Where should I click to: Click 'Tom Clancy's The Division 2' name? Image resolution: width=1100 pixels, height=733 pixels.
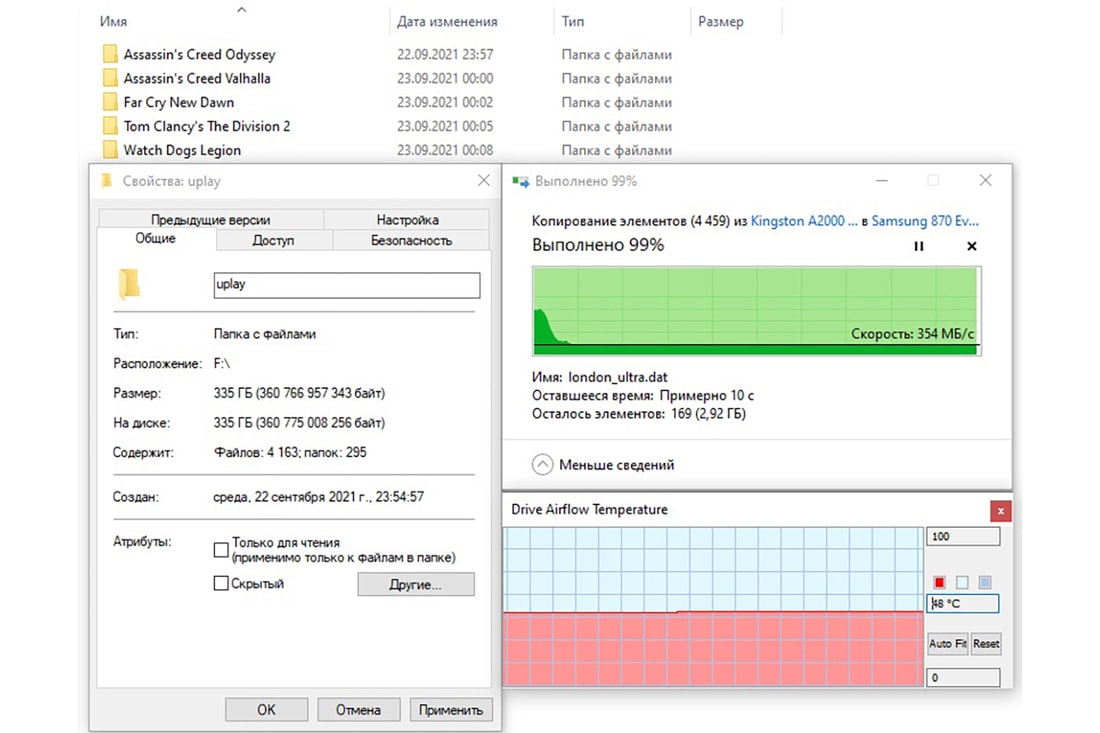click(x=206, y=126)
